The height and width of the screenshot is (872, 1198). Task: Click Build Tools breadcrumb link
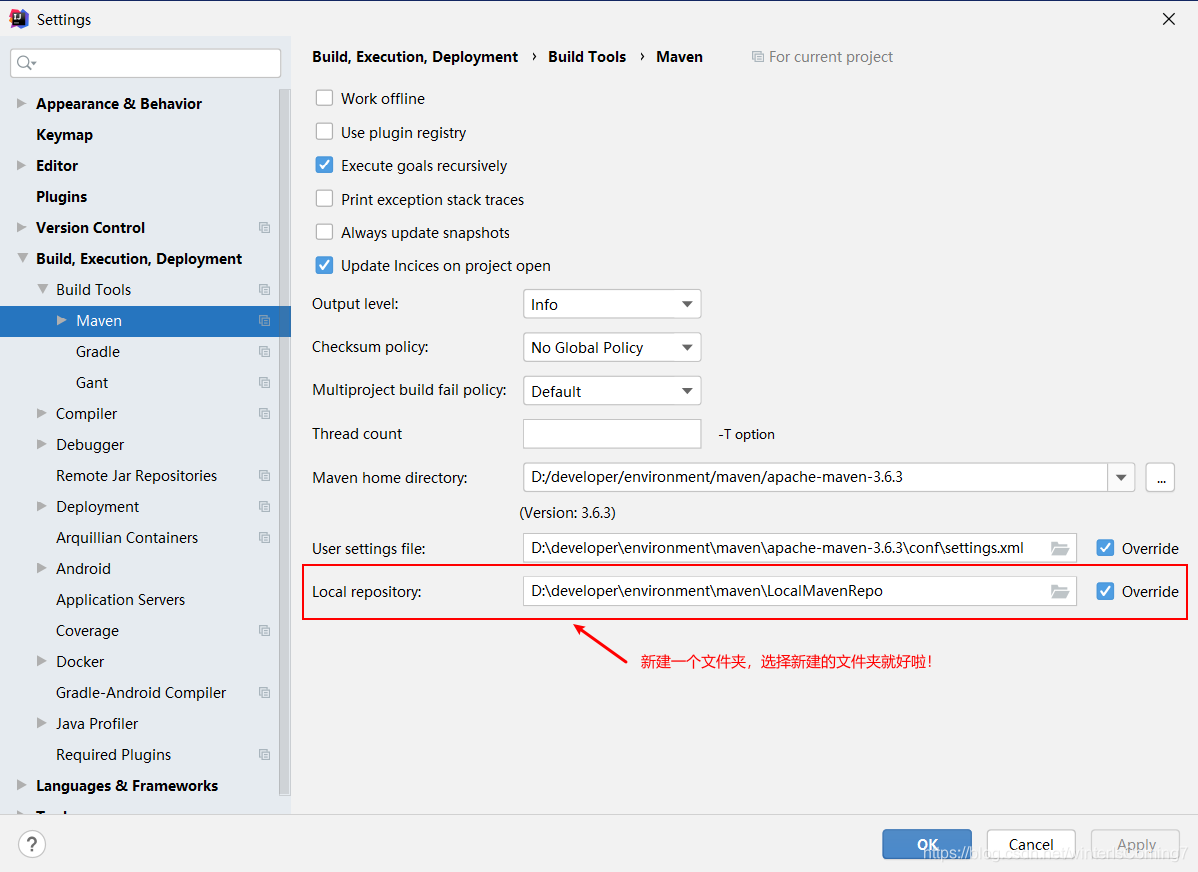click(x=587, y=57)
